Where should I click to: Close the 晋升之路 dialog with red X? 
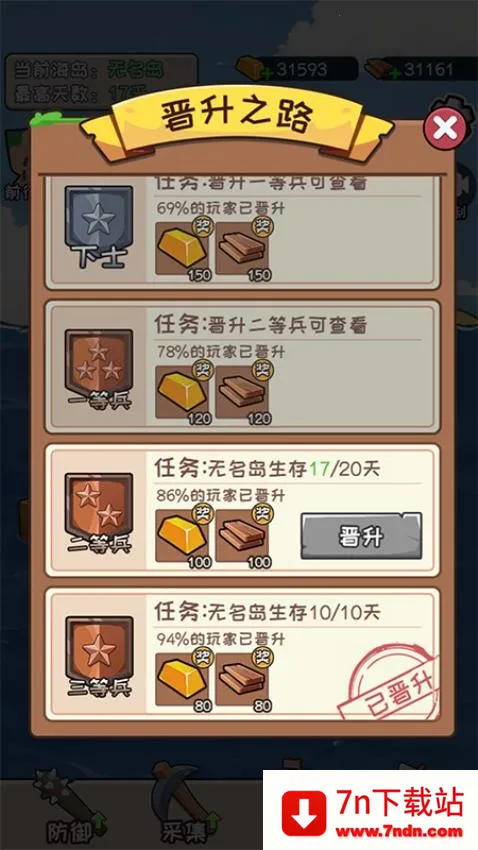445,127
